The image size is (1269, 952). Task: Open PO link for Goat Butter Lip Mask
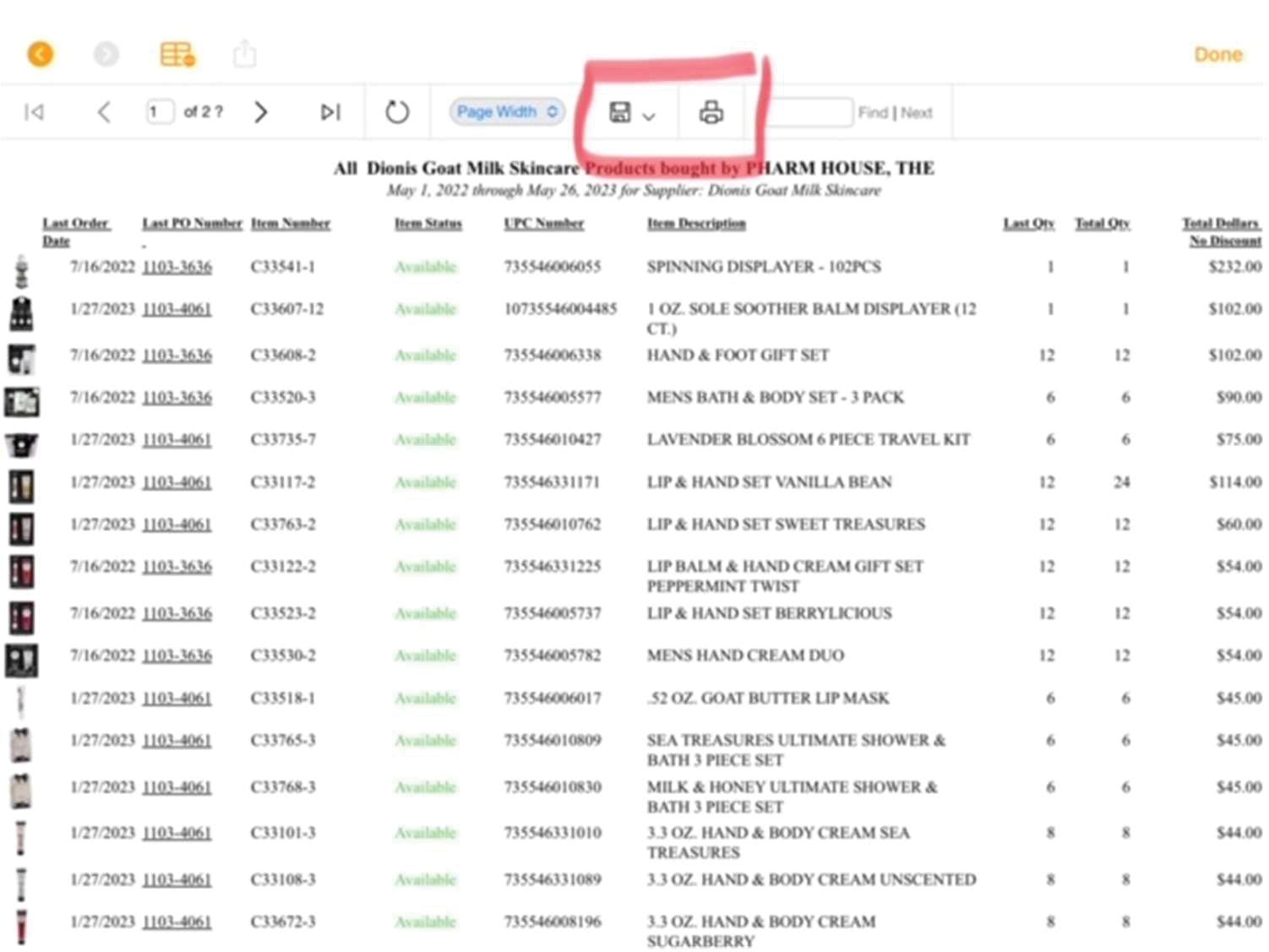click(x=177, y=699)
